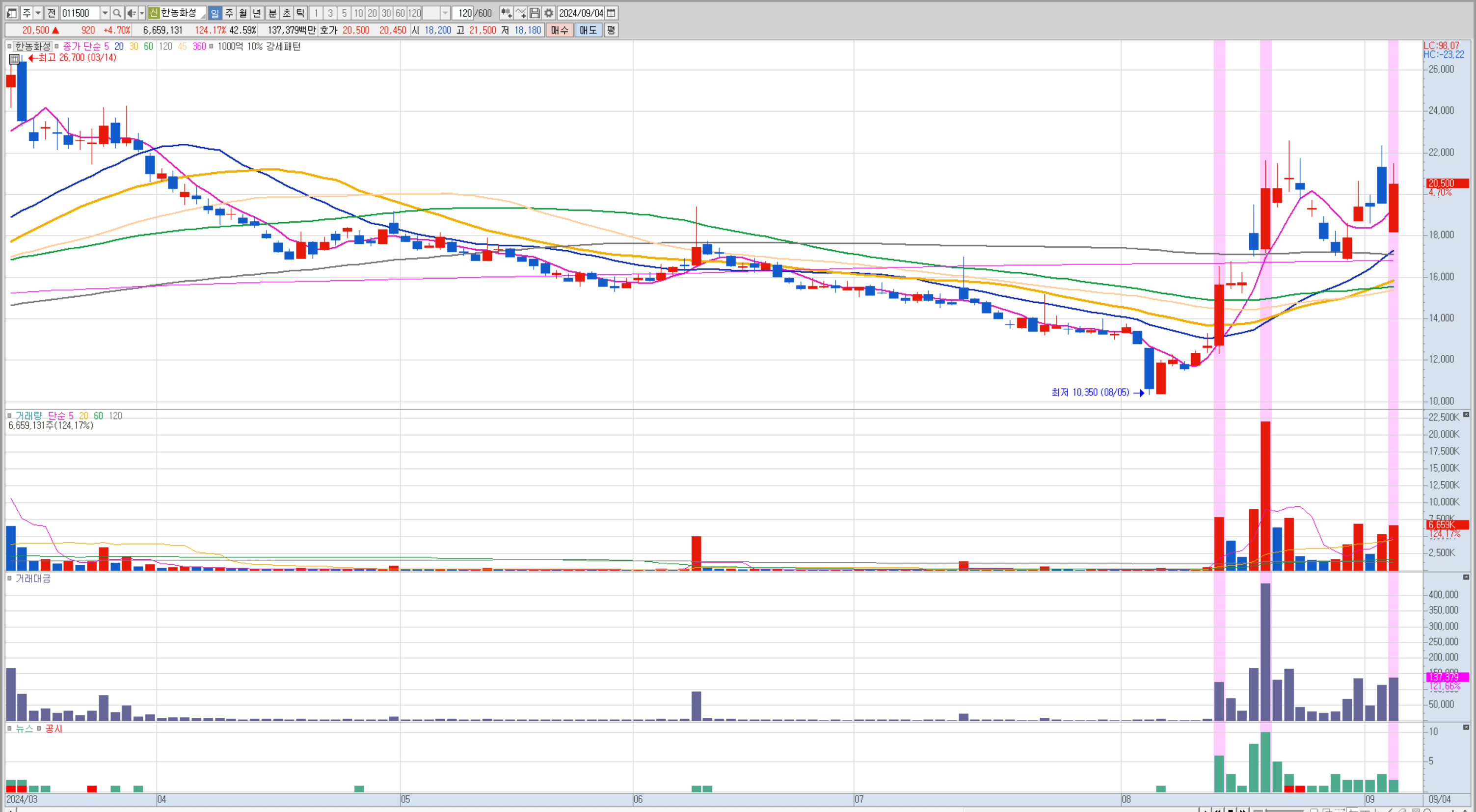Screen dimensions: 1476x812
Task: Click the add candlestick indicator icon
Action: coord(506,13)
